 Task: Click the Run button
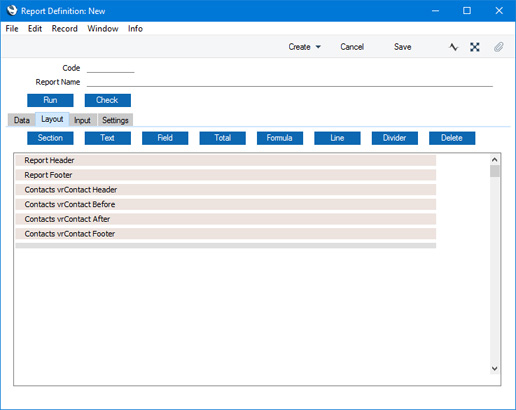tap(50, 100)
